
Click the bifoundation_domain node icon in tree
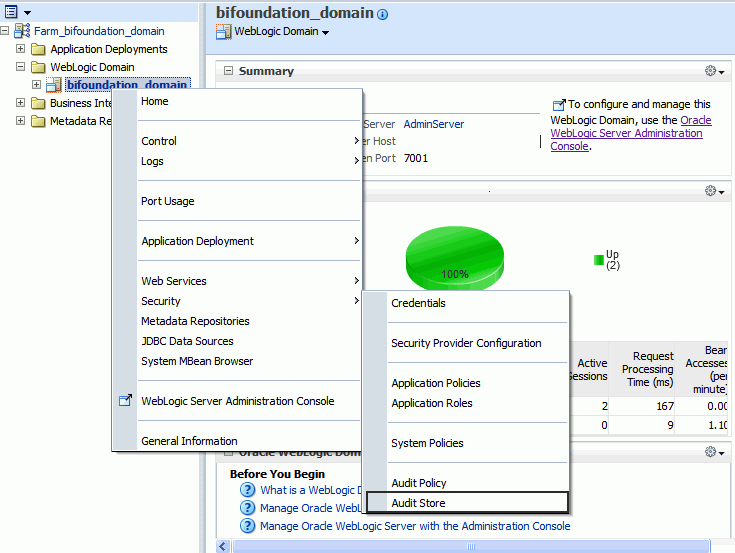coord(54,85)
